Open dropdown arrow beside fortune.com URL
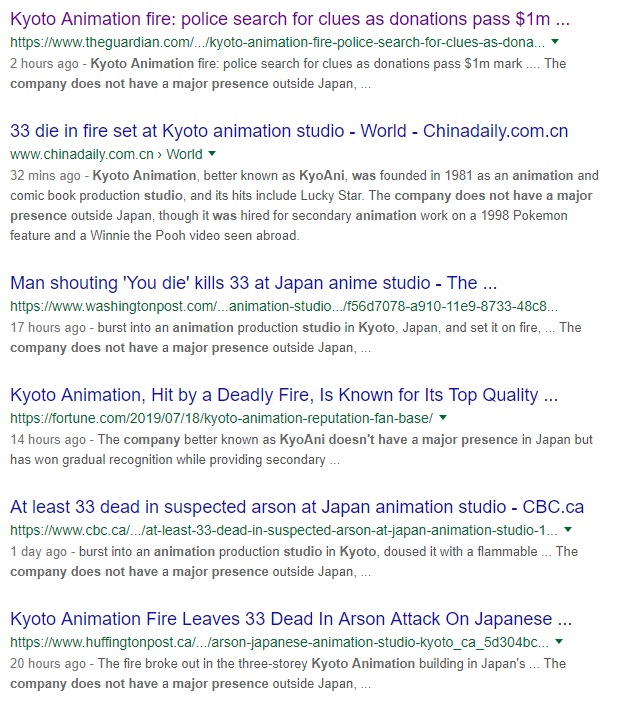622x703 pixels. click(443, 418)
